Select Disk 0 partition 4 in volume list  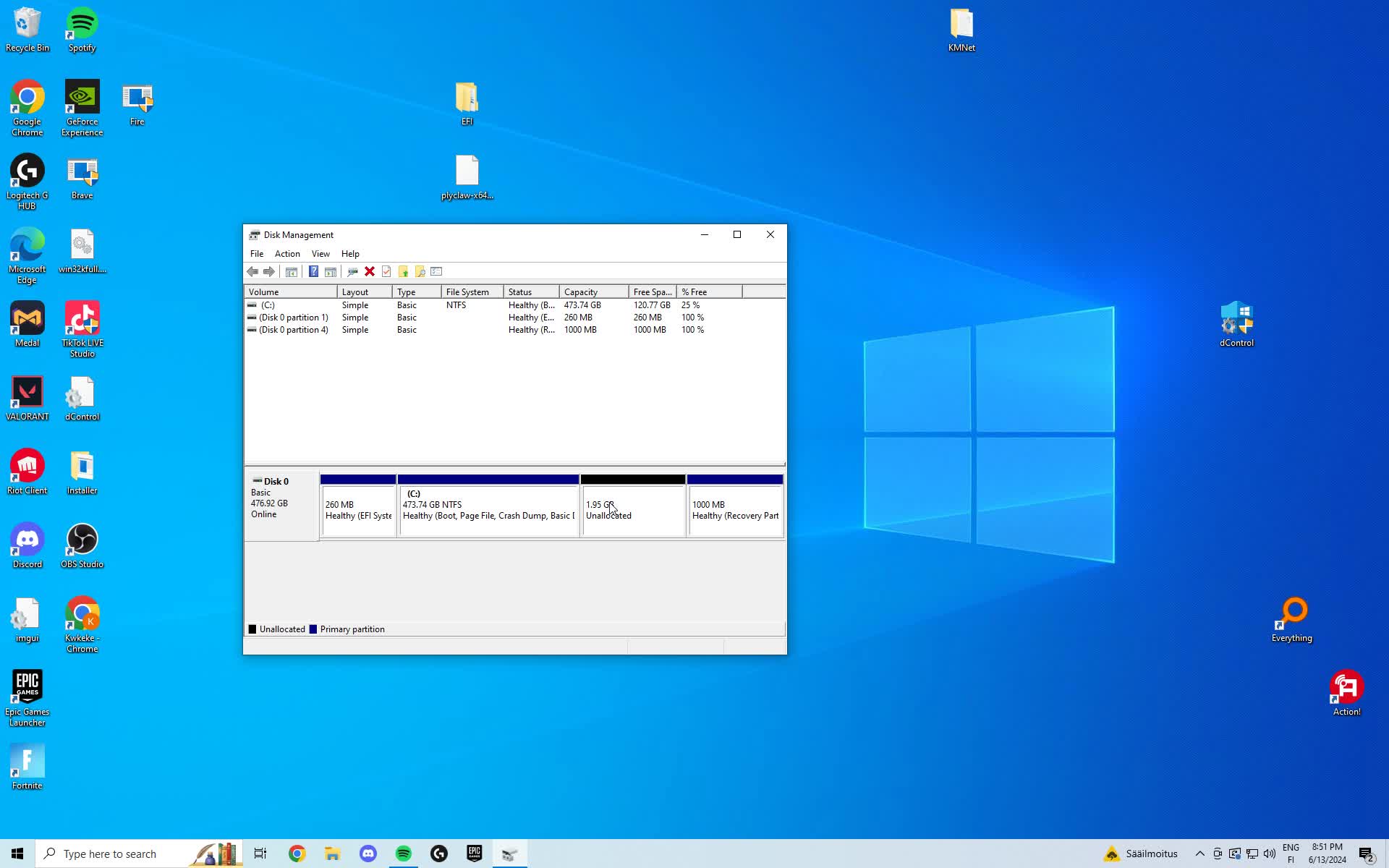pyautogui.click(x=294, y=330)
